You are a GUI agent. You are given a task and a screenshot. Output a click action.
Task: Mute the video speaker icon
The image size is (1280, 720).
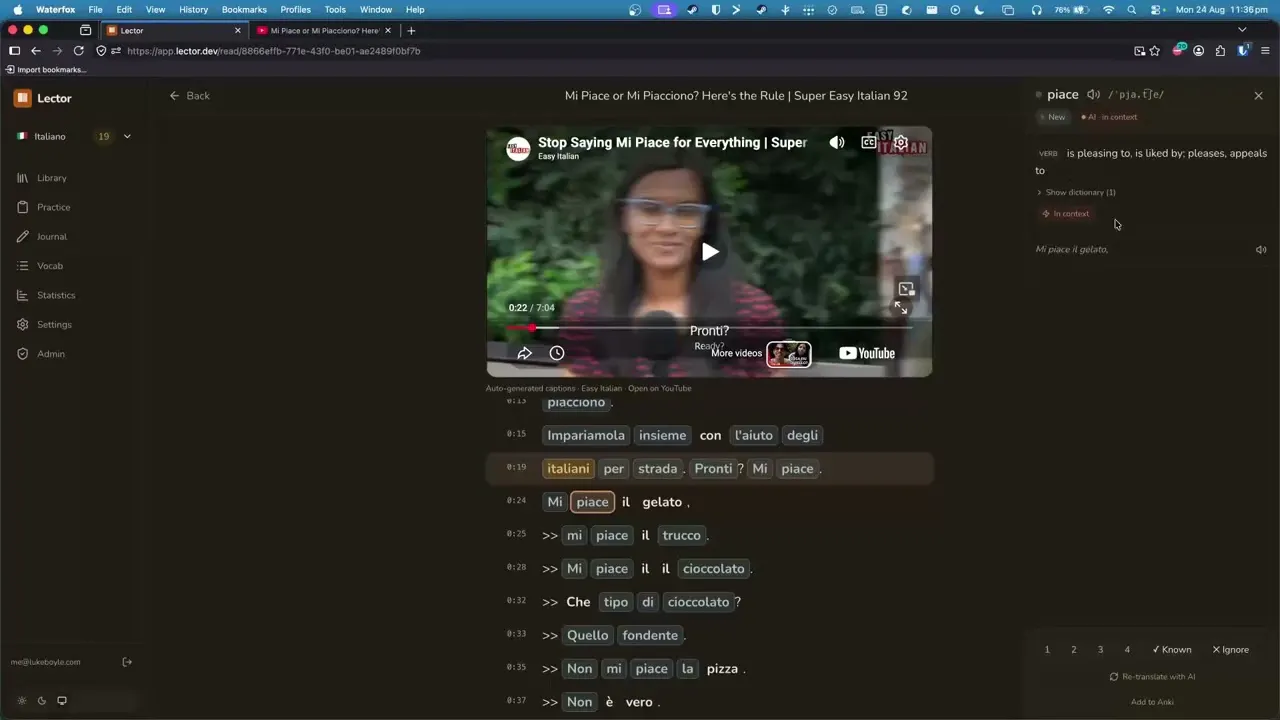[x=837, y=143]
